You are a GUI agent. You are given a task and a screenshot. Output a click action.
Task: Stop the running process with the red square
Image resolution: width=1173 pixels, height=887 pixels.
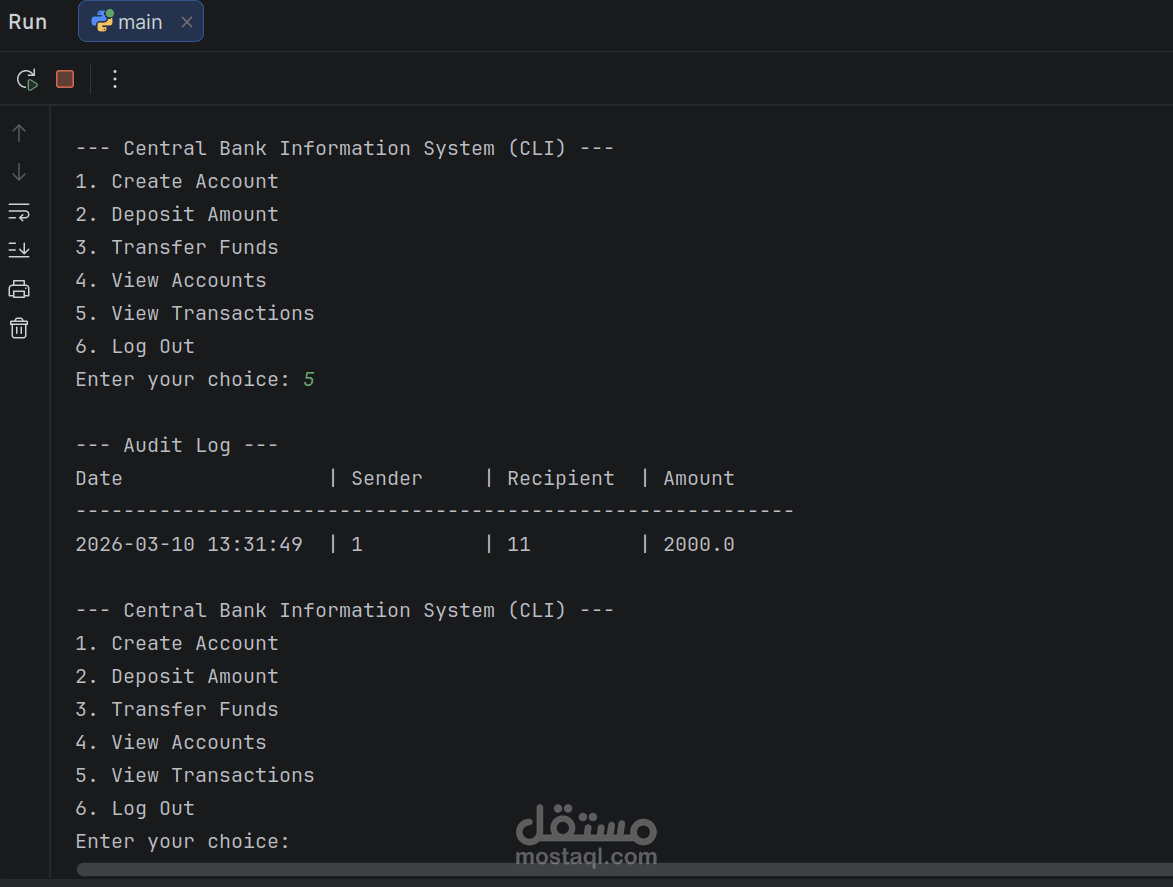tap(65, 79)
